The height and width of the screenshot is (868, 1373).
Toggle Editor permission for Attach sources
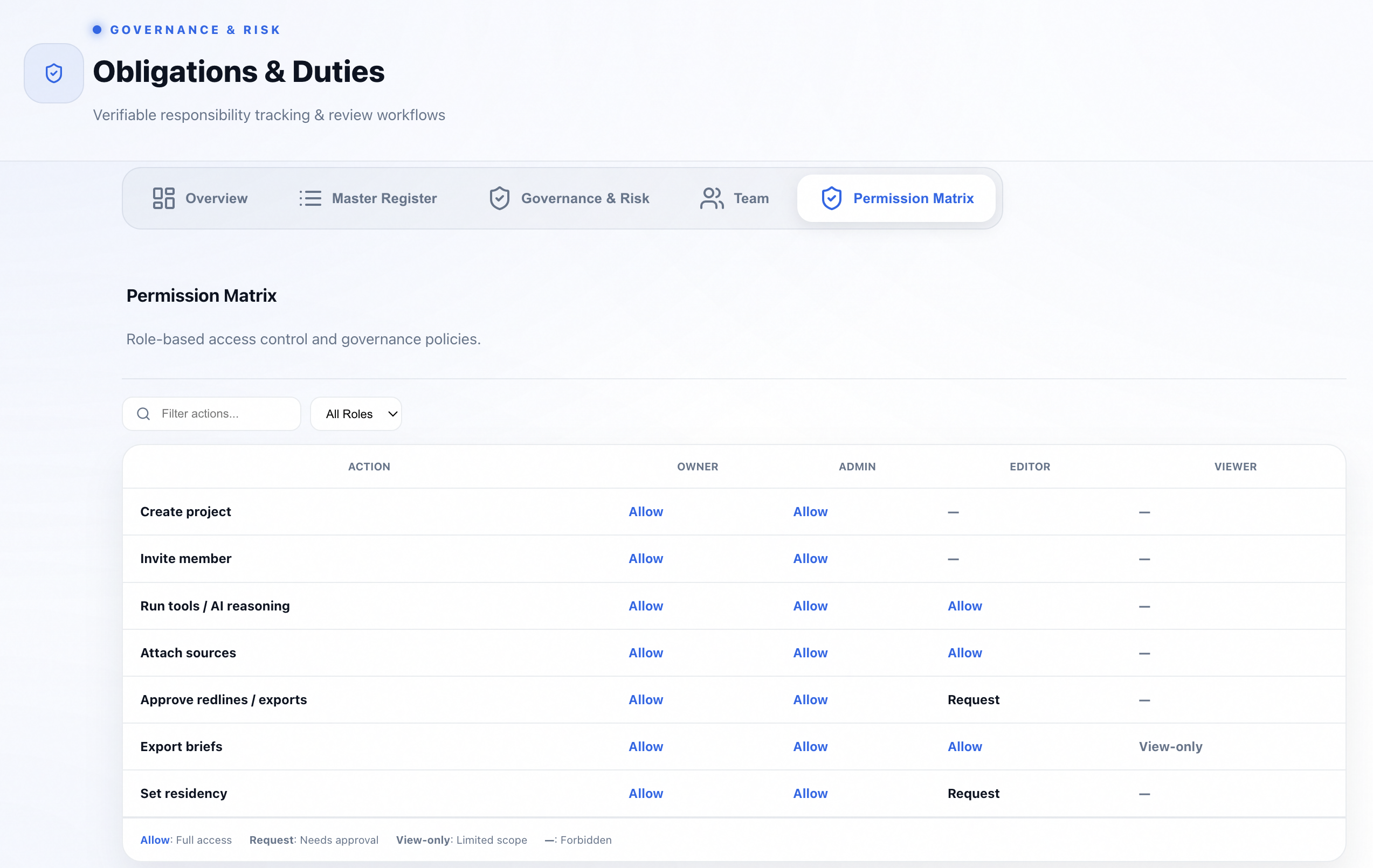[965, 652]
